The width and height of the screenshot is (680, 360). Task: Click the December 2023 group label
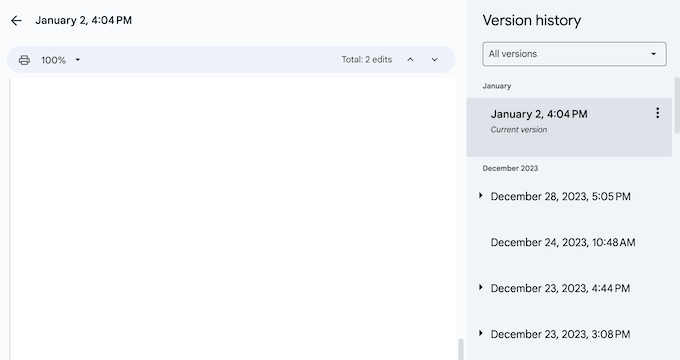tap(510, 168)
